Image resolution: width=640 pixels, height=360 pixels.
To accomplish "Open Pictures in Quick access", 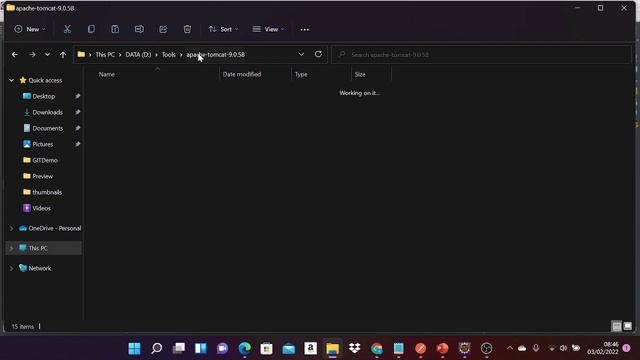I will pos(42,144).
